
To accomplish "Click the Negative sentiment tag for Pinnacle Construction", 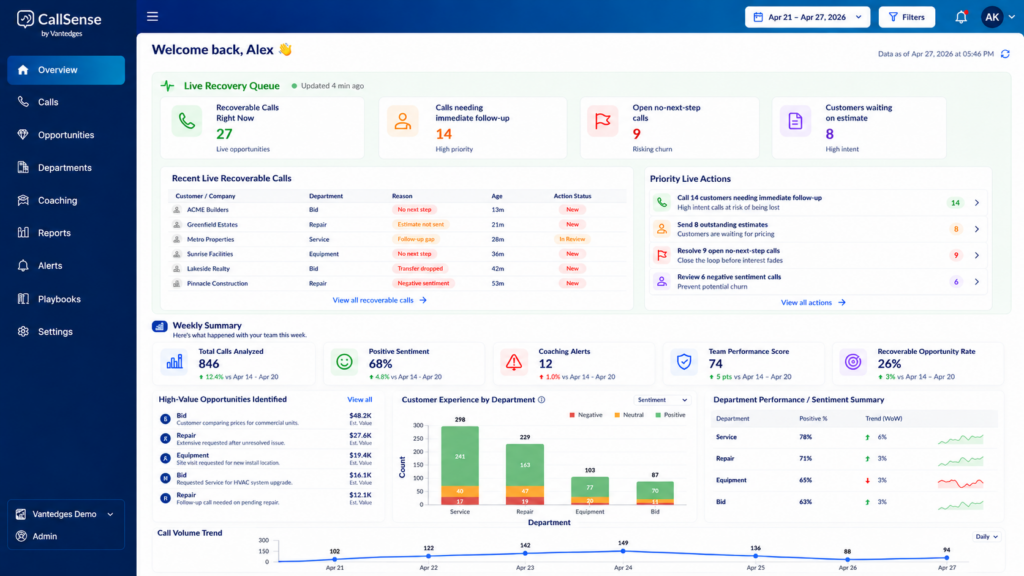I will pos(423,283).
